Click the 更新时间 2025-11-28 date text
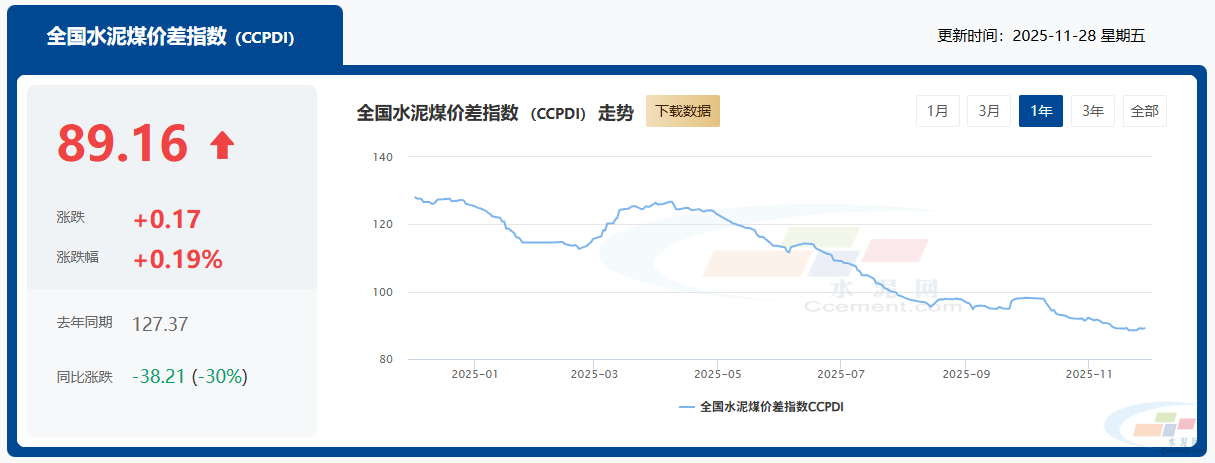This screenshot has width=1215, height=463. tap(1040, 36)
